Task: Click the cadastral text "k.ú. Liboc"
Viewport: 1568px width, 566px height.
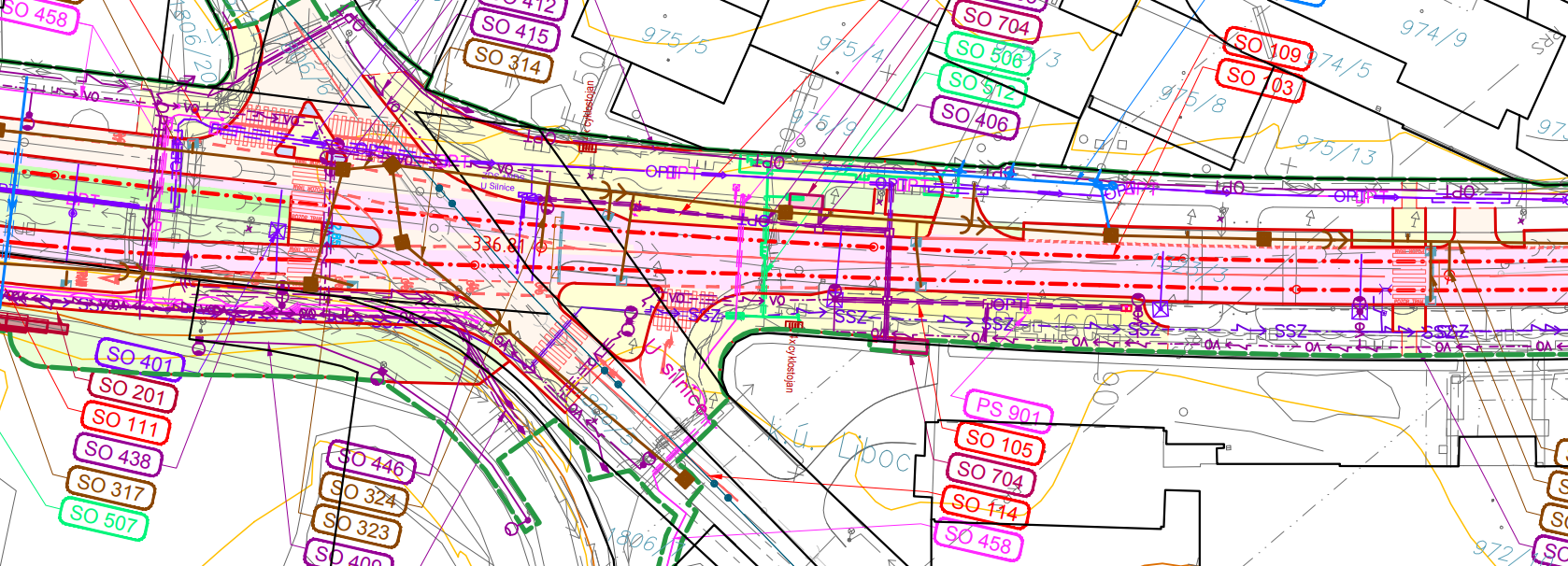Action: point(837,446)
